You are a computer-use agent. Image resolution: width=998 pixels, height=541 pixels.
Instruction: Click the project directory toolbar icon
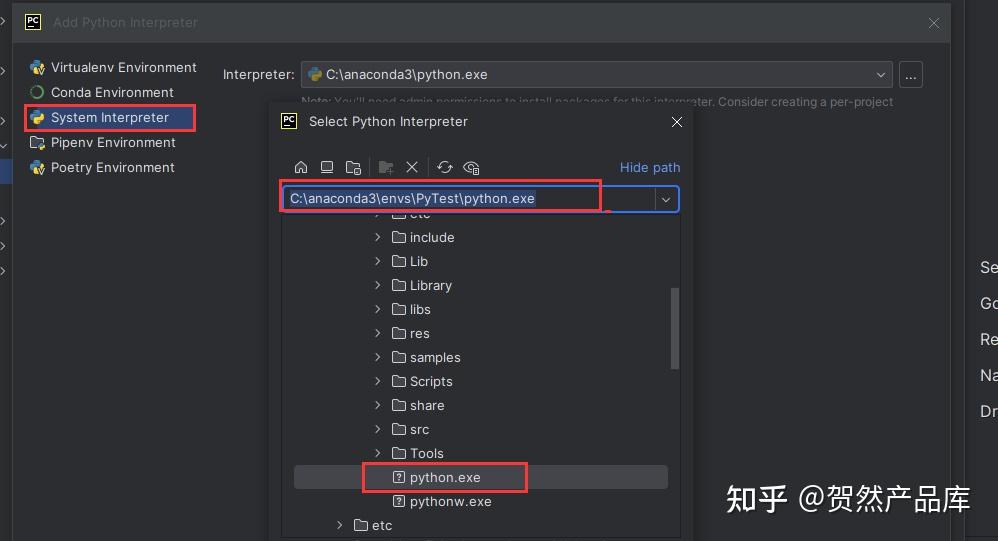tap(353, 167)
